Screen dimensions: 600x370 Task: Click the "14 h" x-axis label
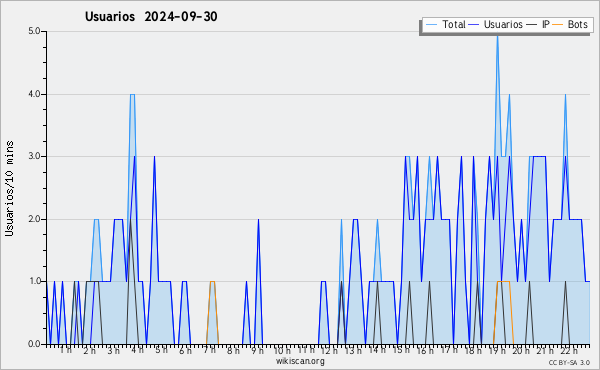(x=377, y=350)
